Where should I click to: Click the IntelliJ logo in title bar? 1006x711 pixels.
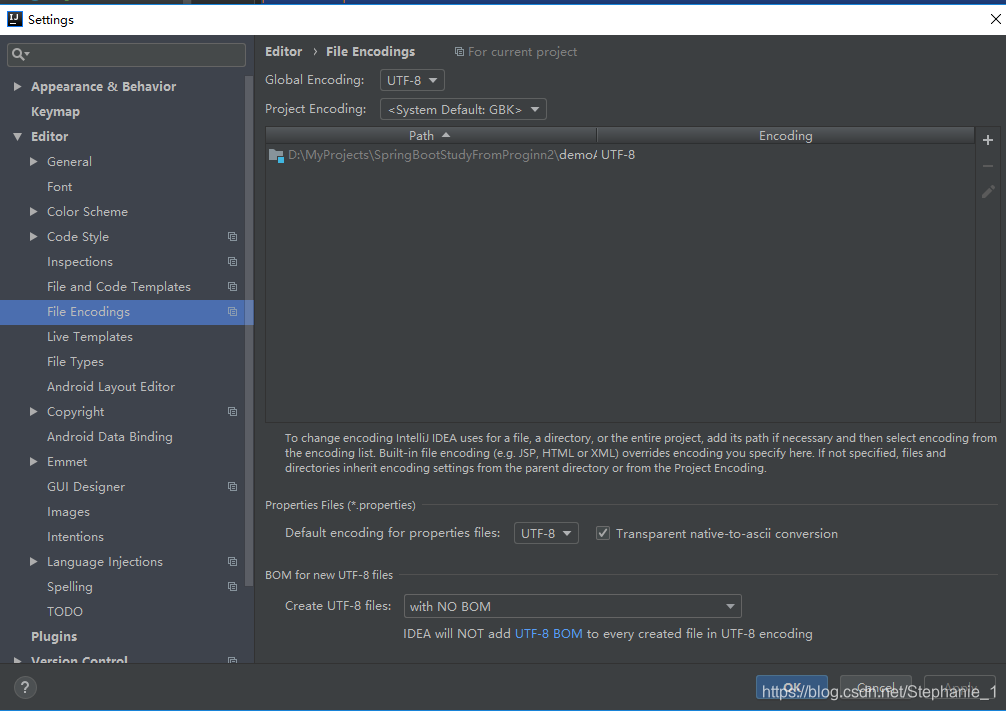pyautogui.click(x=15, y=19)
